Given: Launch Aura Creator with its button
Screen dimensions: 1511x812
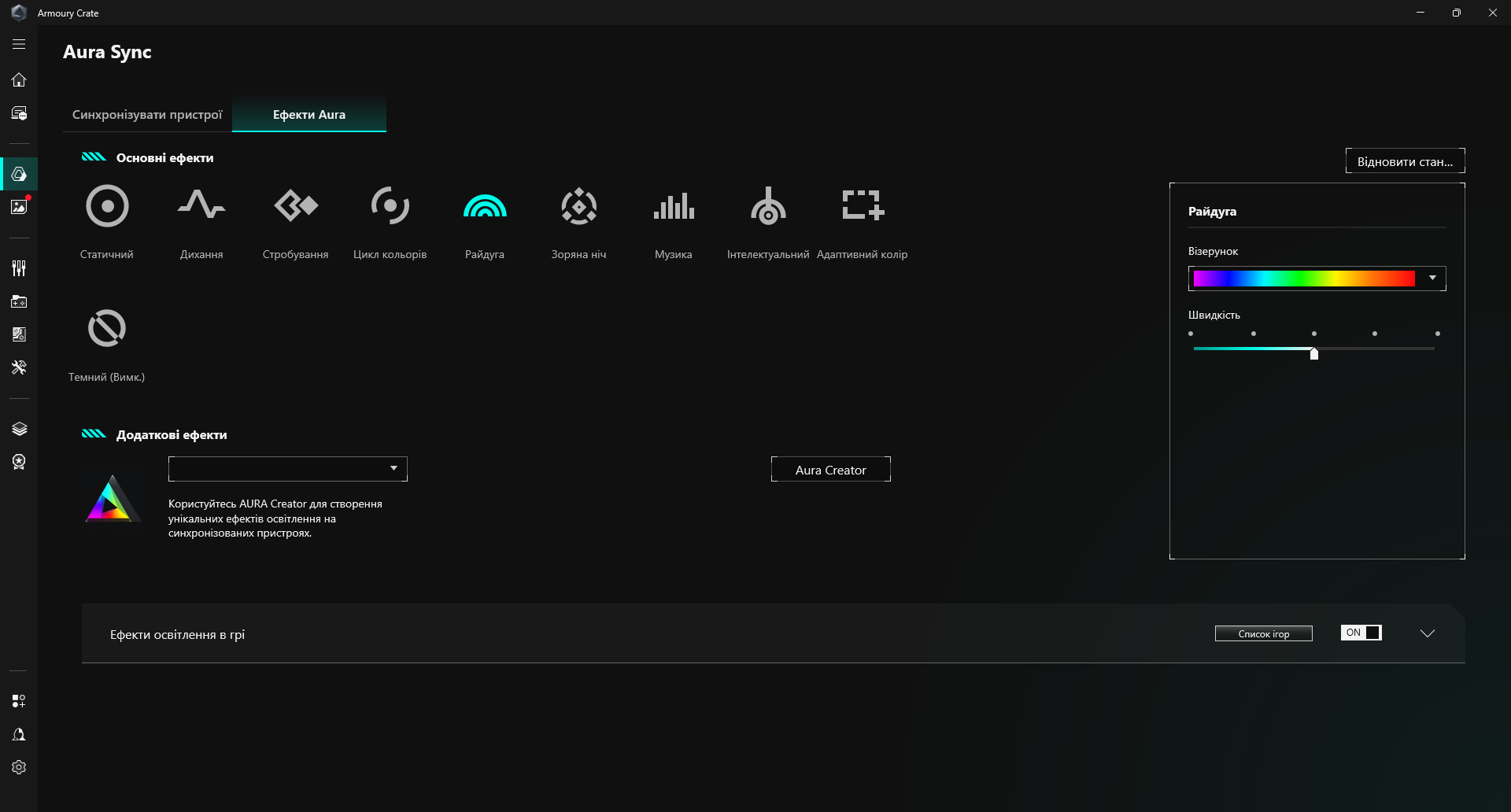Looking at the screenshot, I should coord(830,470).
